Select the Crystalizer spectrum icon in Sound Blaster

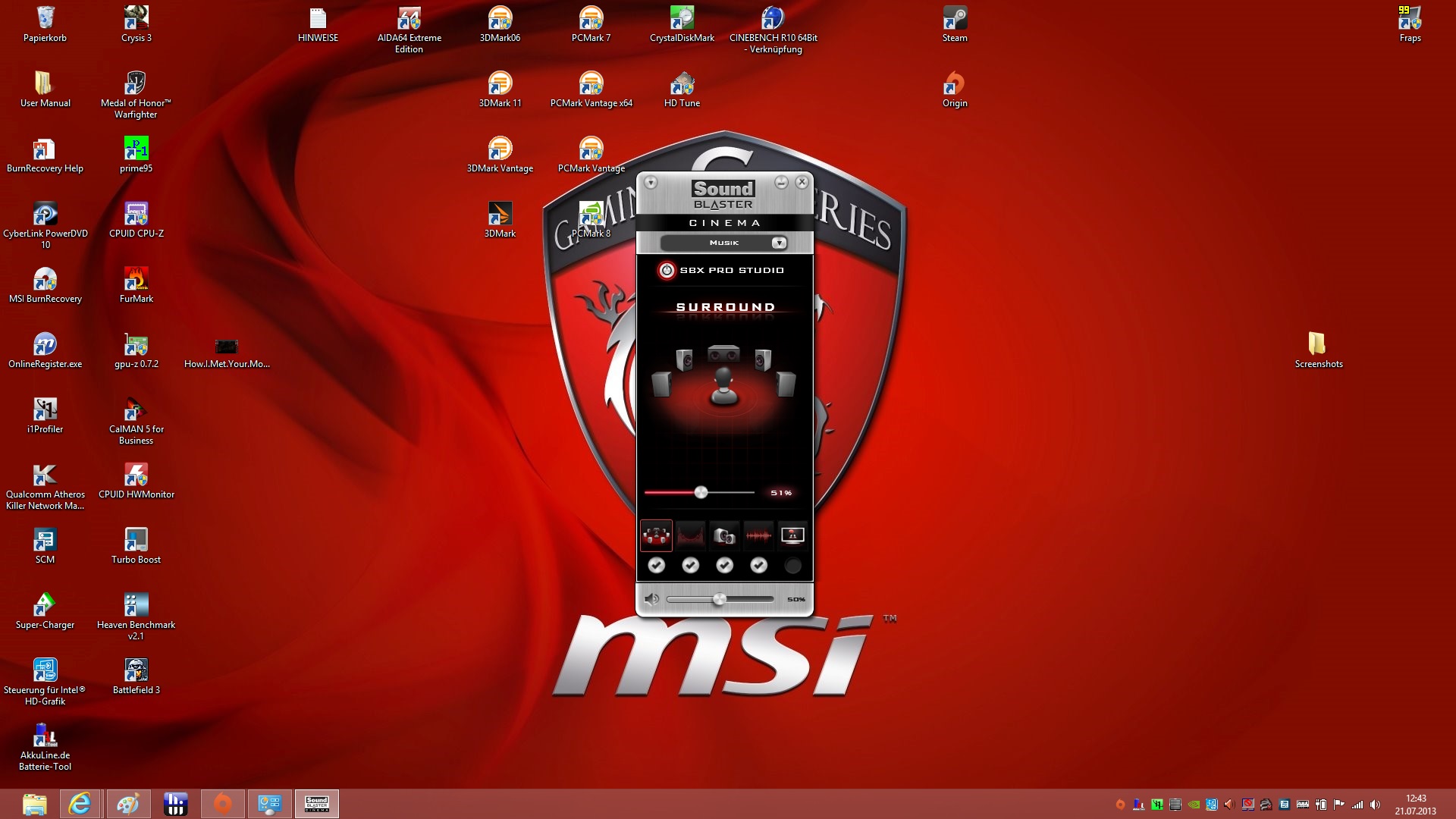tap(690, 535)
